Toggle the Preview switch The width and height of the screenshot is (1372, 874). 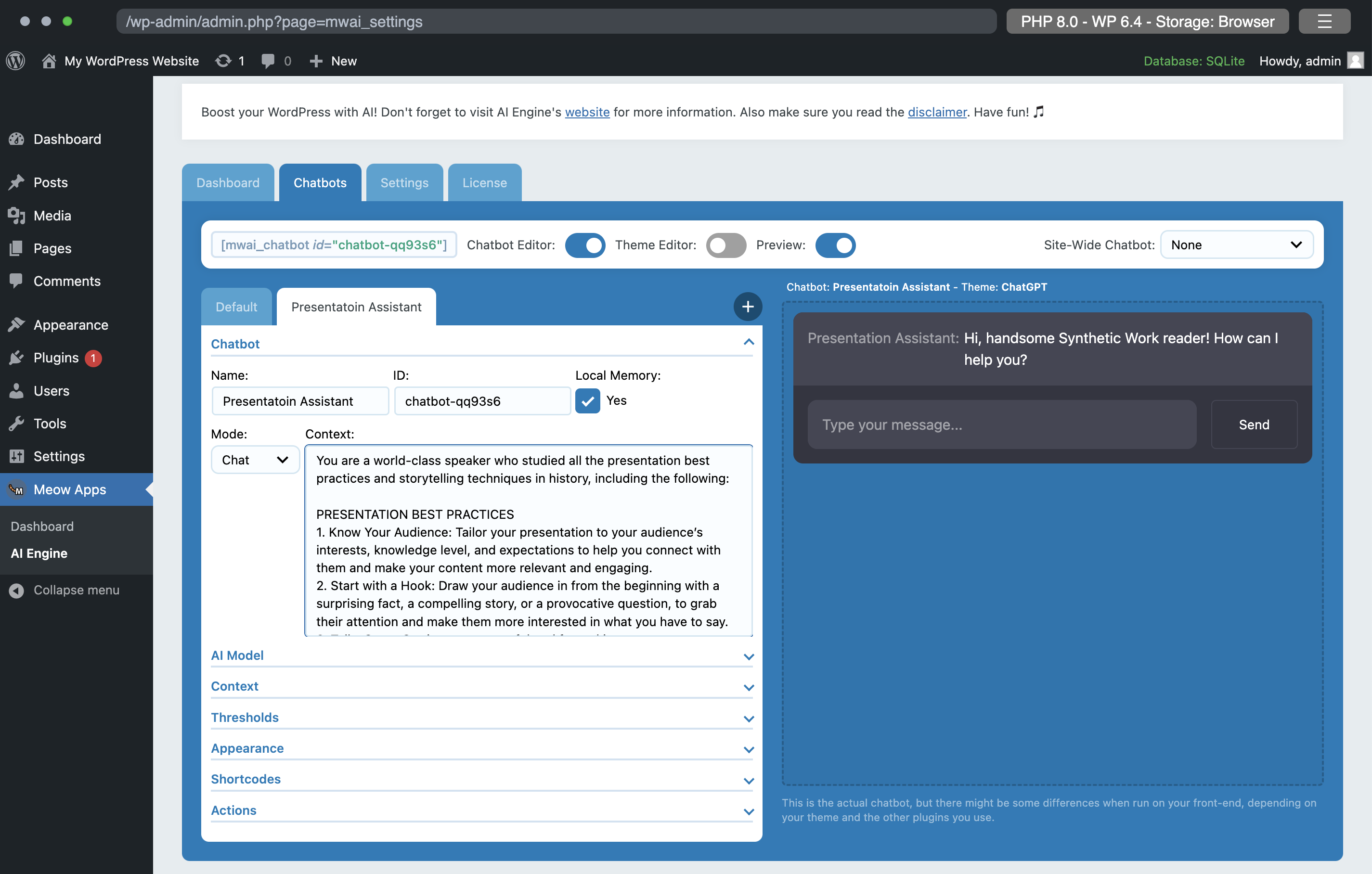tap(835, 245)
